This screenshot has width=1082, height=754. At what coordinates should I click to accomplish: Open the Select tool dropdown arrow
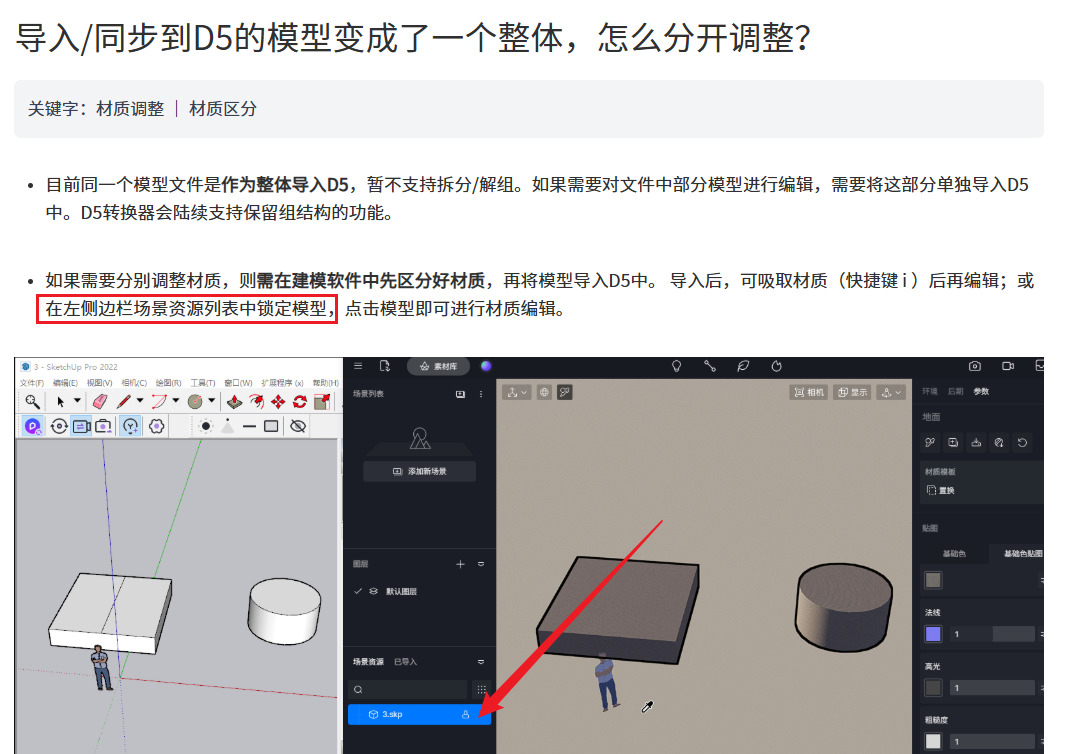coord(77,401)
